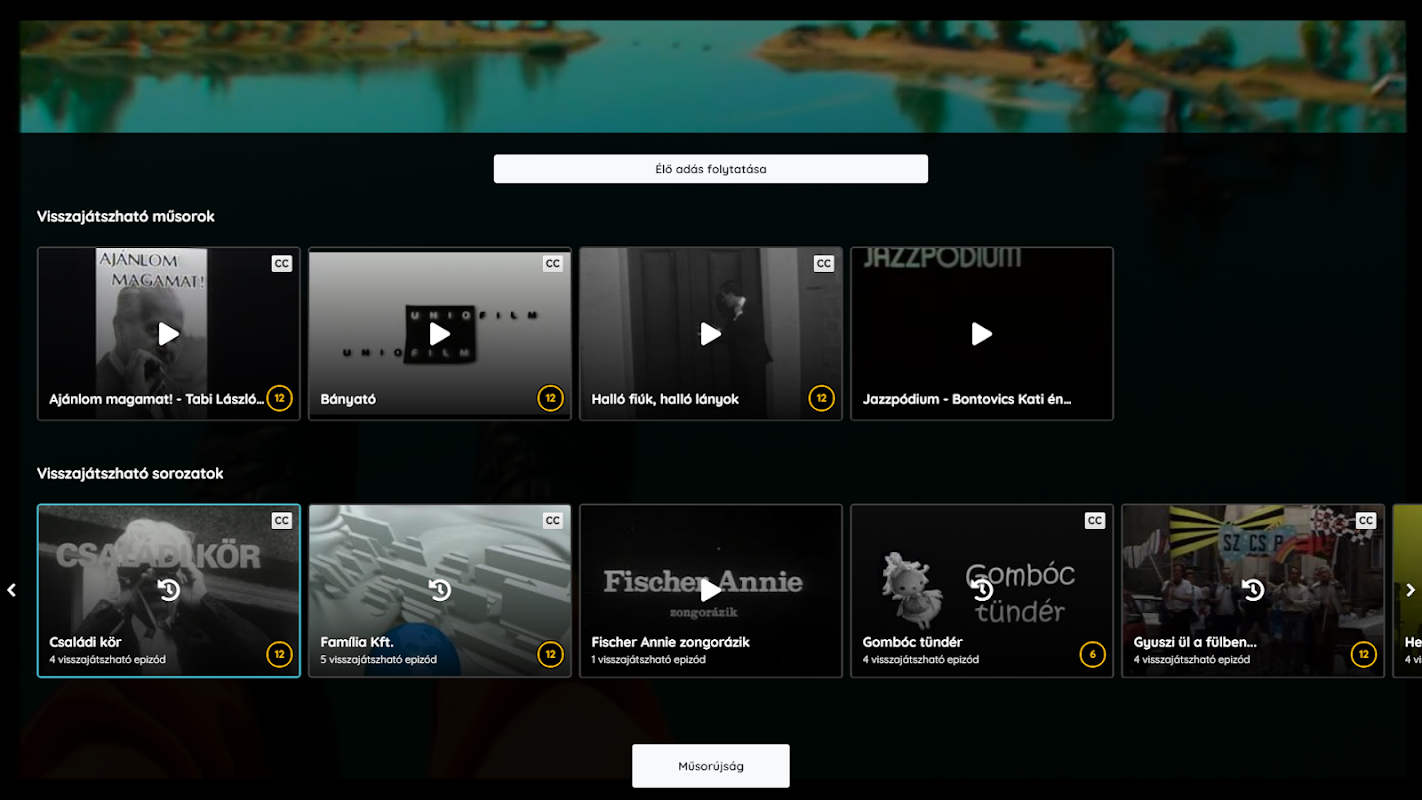The image size is (1422, 800).
Task: Select the Gombóc tündér series title
Action: click(913, 642)
